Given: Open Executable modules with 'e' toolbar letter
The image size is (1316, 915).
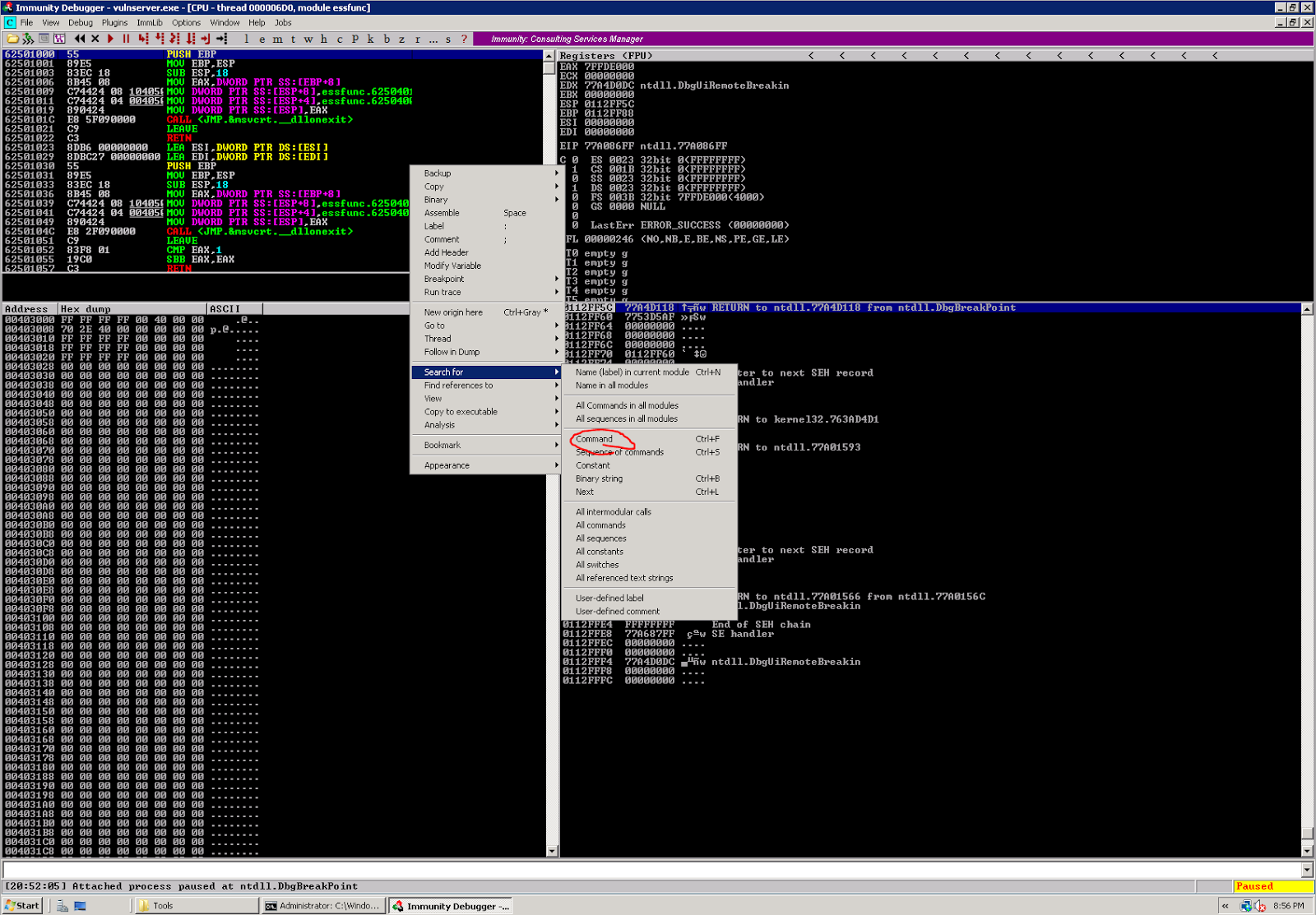Looking at the screenshot, I should pyautogui.click(x=262, y=39).
